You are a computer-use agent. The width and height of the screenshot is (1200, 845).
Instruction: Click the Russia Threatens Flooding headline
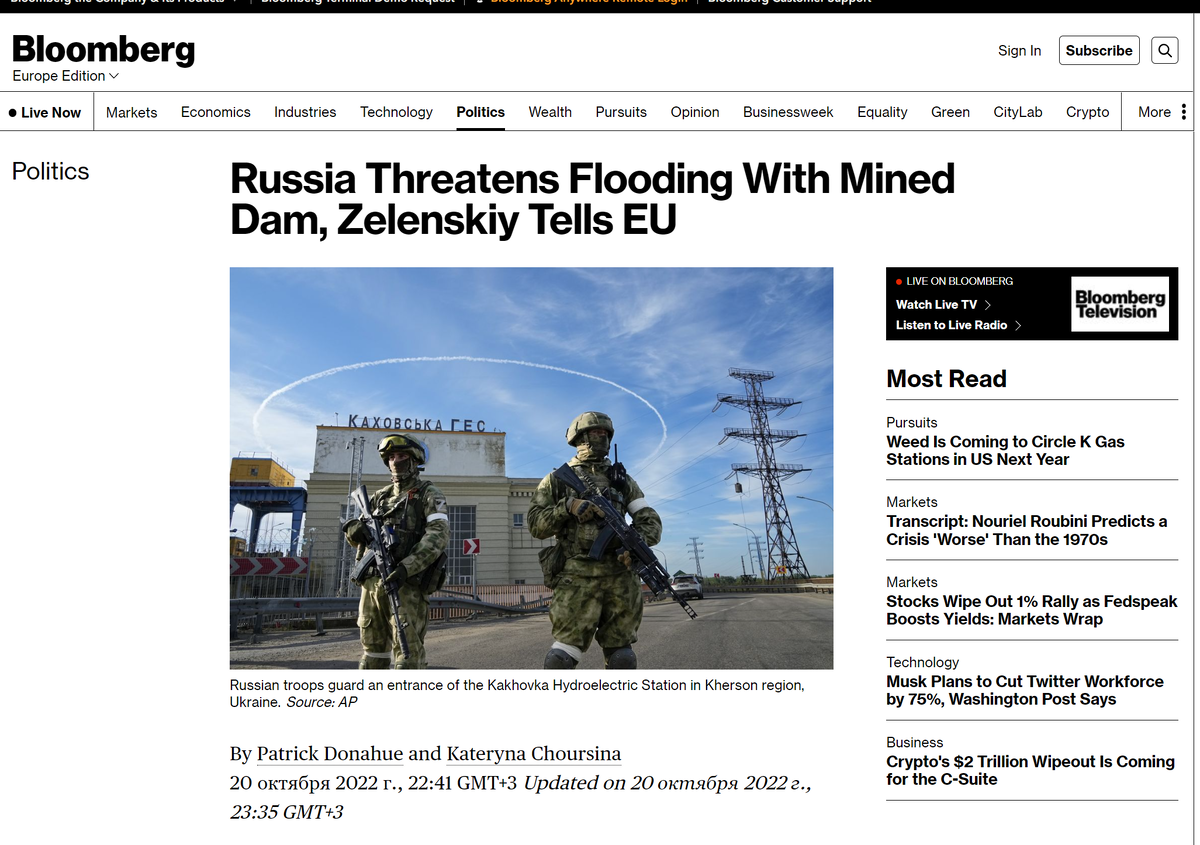(592, 199)
